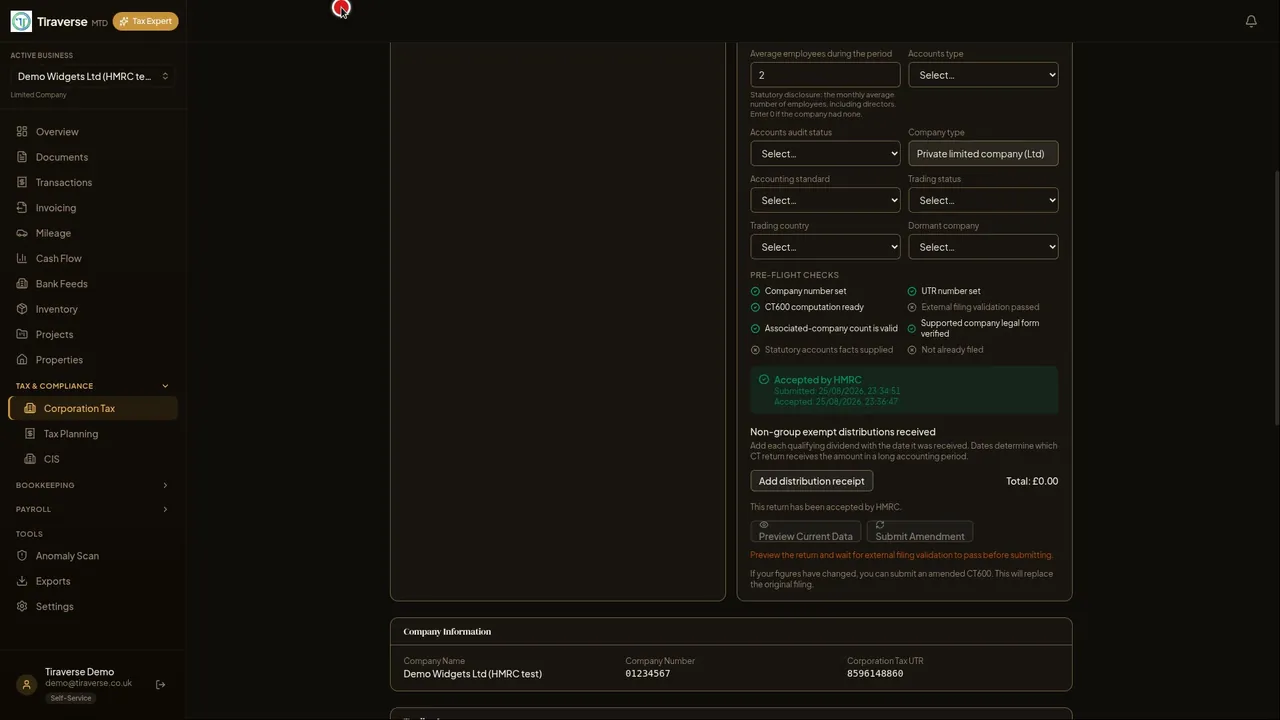Open the Trading status dropdown
This screenshot has width=1280, height=720.
tap(983, 200)
